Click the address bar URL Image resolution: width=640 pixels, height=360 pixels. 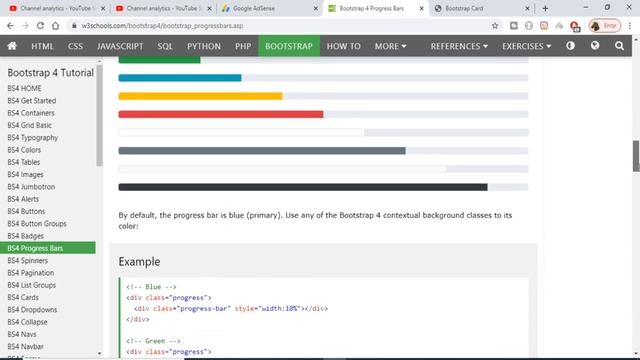click(162, 26)
